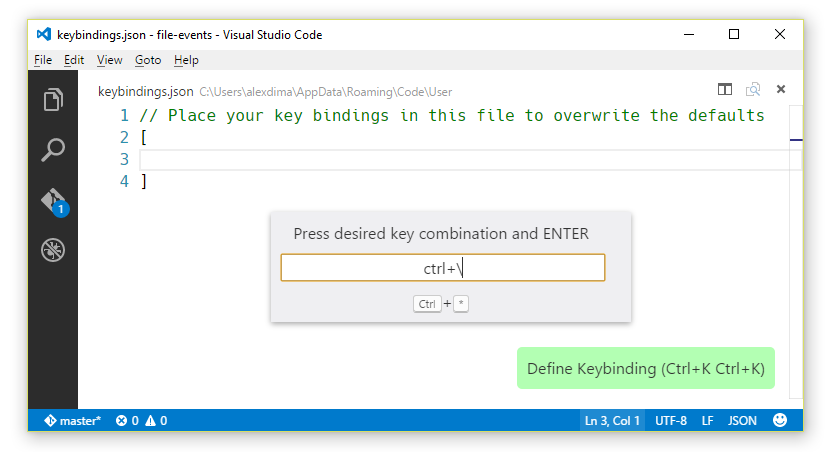The height and width of the screenshot is (452, 832).
Task: Change language mode via JSON indicator
Action: (742, 421)
